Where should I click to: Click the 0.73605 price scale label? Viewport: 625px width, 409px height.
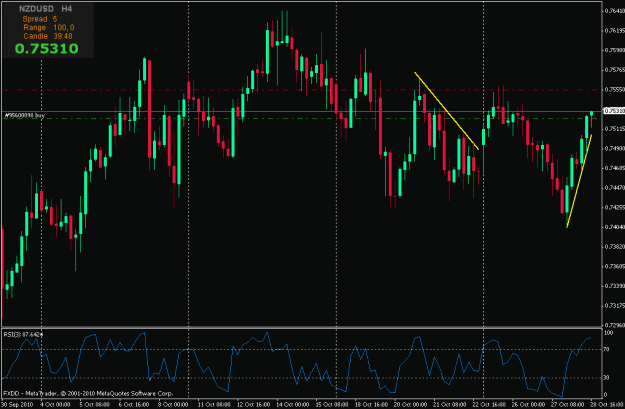(x=614, y=266)
